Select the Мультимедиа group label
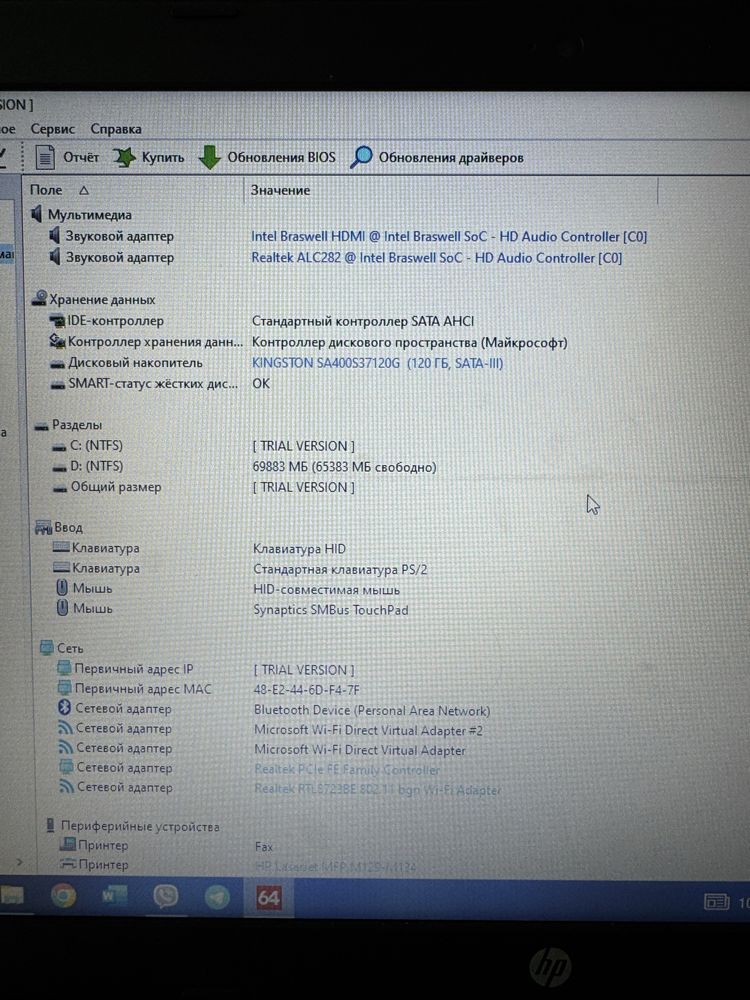The width and height of the screenshot is (750, 1000). point(90,215)
